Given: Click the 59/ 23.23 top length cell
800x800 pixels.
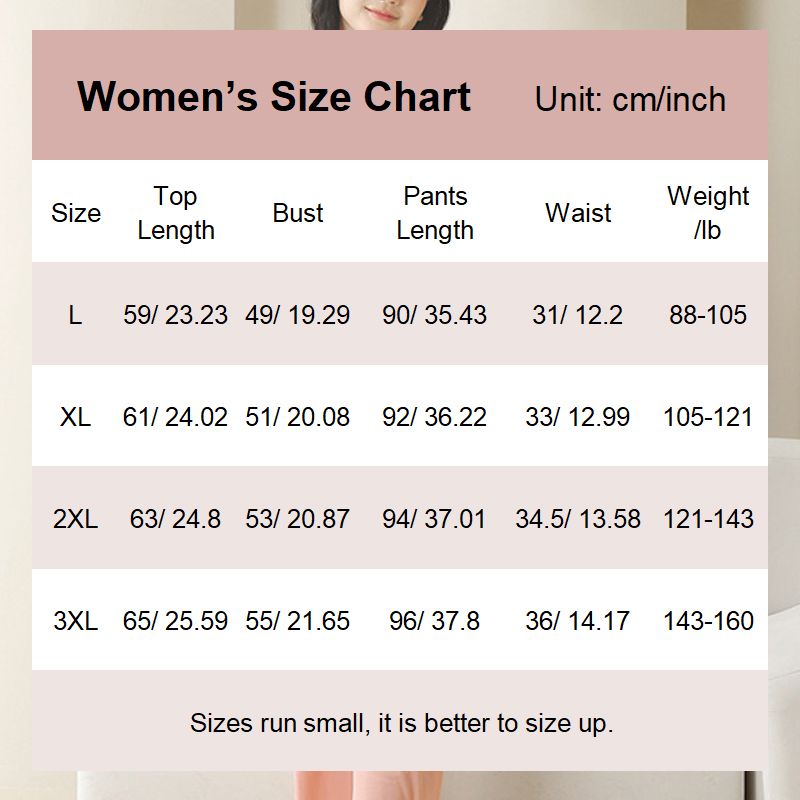Looking at the screenshot, I should pyautogui.click(x=176, y=315).
